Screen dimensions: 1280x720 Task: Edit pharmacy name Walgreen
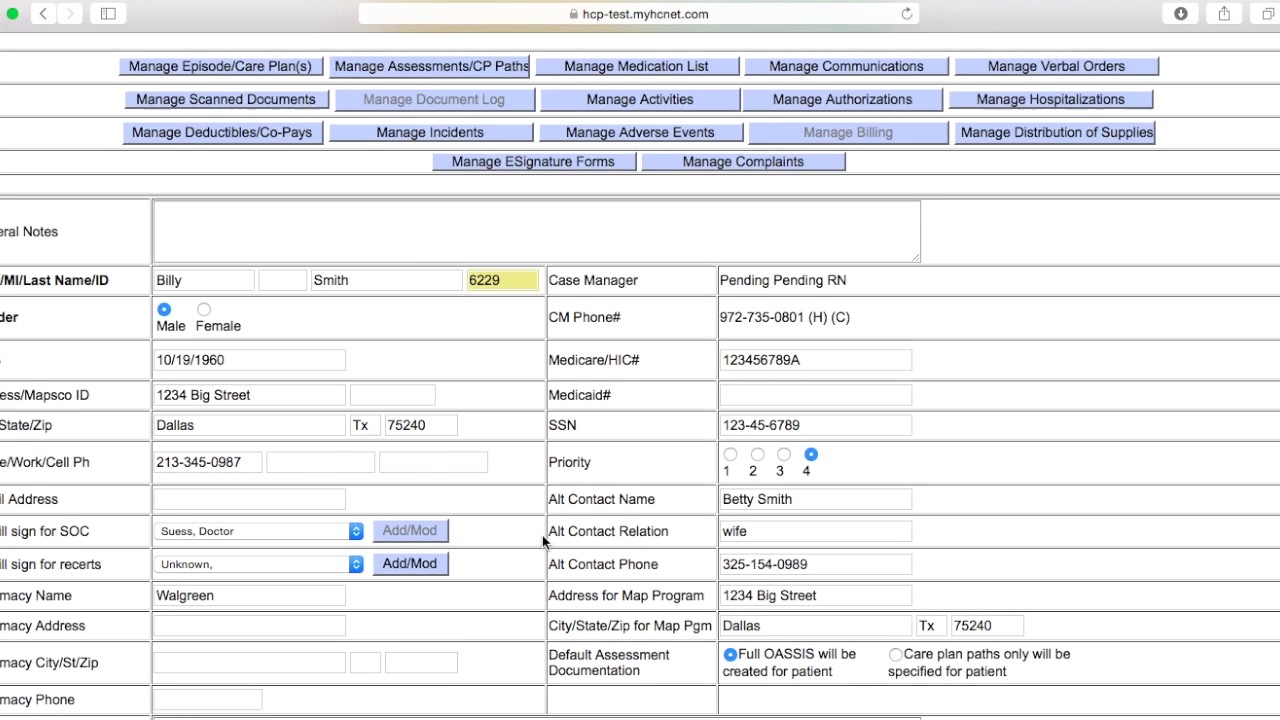[249, 595]
